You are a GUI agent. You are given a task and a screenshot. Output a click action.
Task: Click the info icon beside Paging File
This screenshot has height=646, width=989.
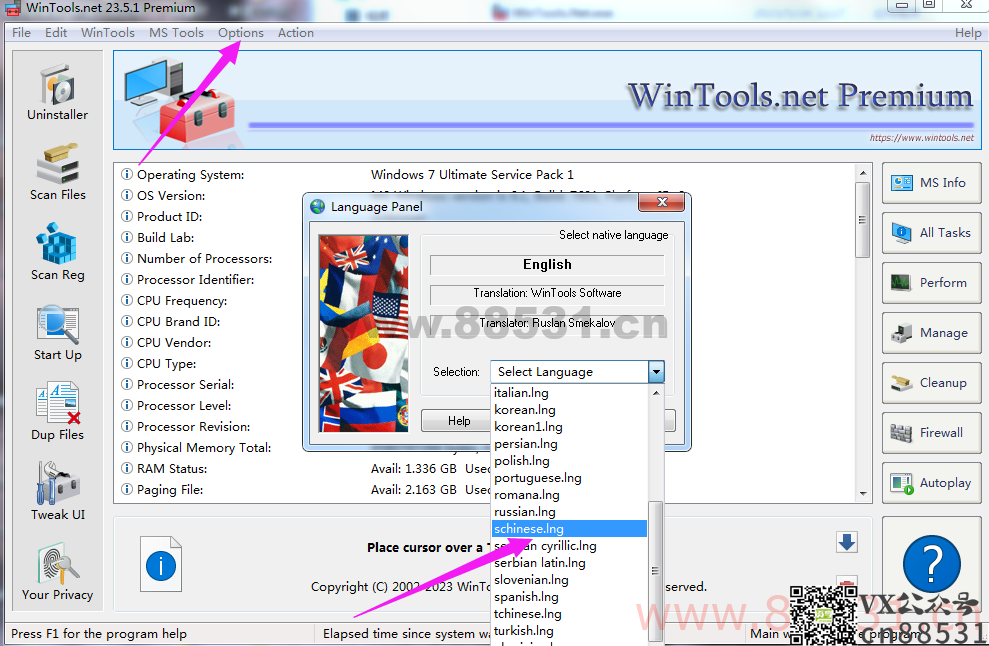[x=127, y=489]
